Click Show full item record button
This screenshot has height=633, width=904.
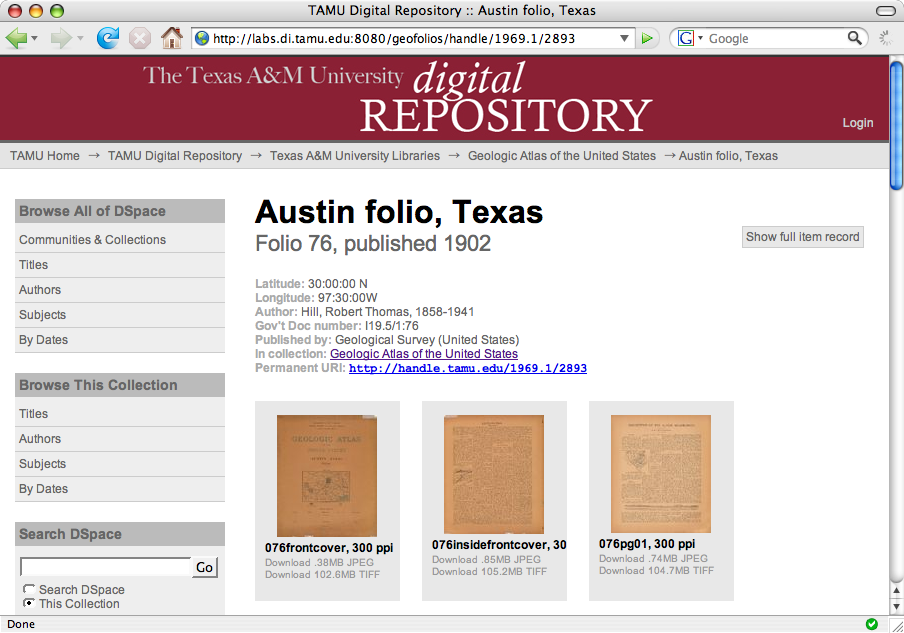pyautogui.click(x=803, y=237)
